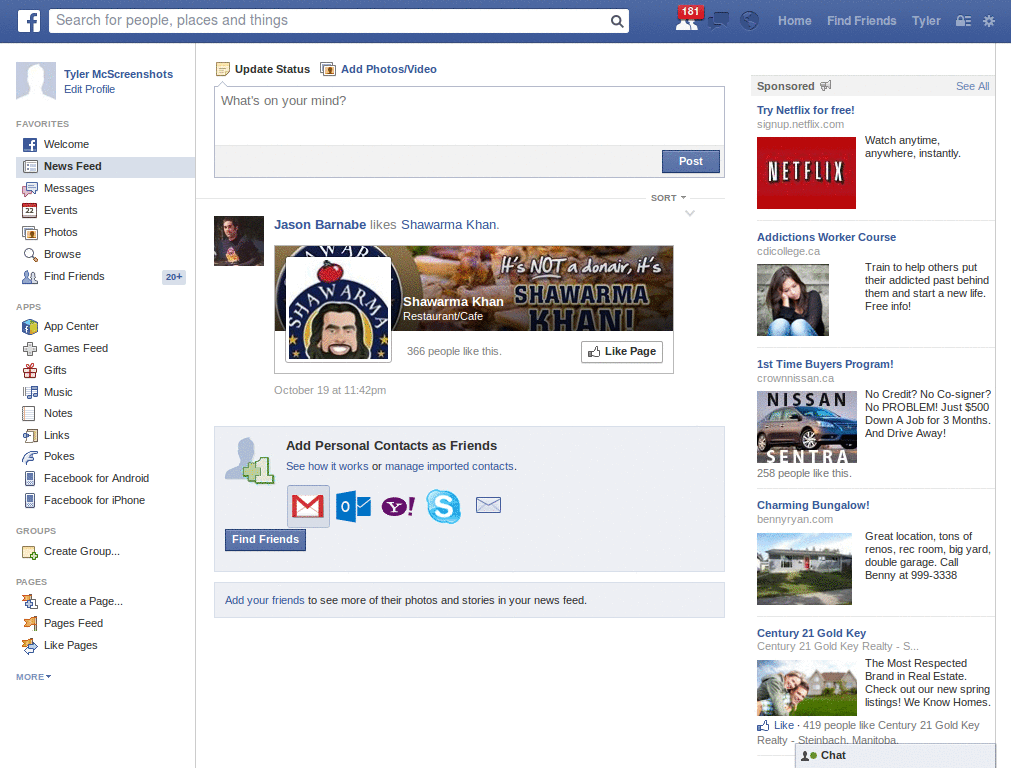The width and height of the screenshot is (1024, 768).
Task: Open the hide-story arrow on Jason's post
Action: (689, 213)
